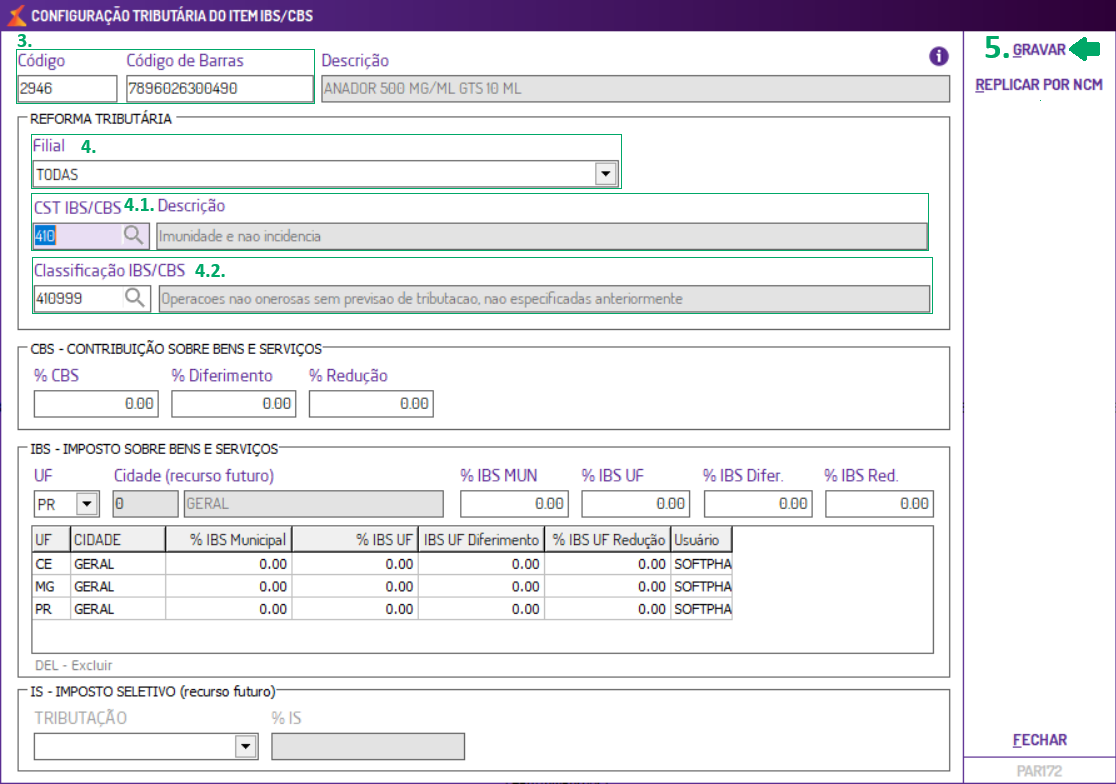Click the GRAVAR button to save
The height and width of the screenshot is (784, 1116).
[x=1039, y=50]
